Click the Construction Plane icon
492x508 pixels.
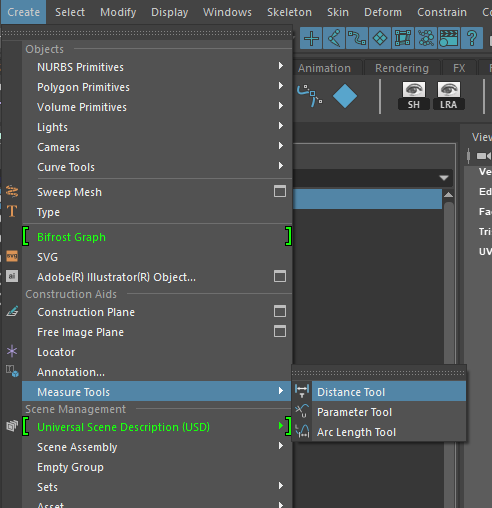click(x=12, y=311)
